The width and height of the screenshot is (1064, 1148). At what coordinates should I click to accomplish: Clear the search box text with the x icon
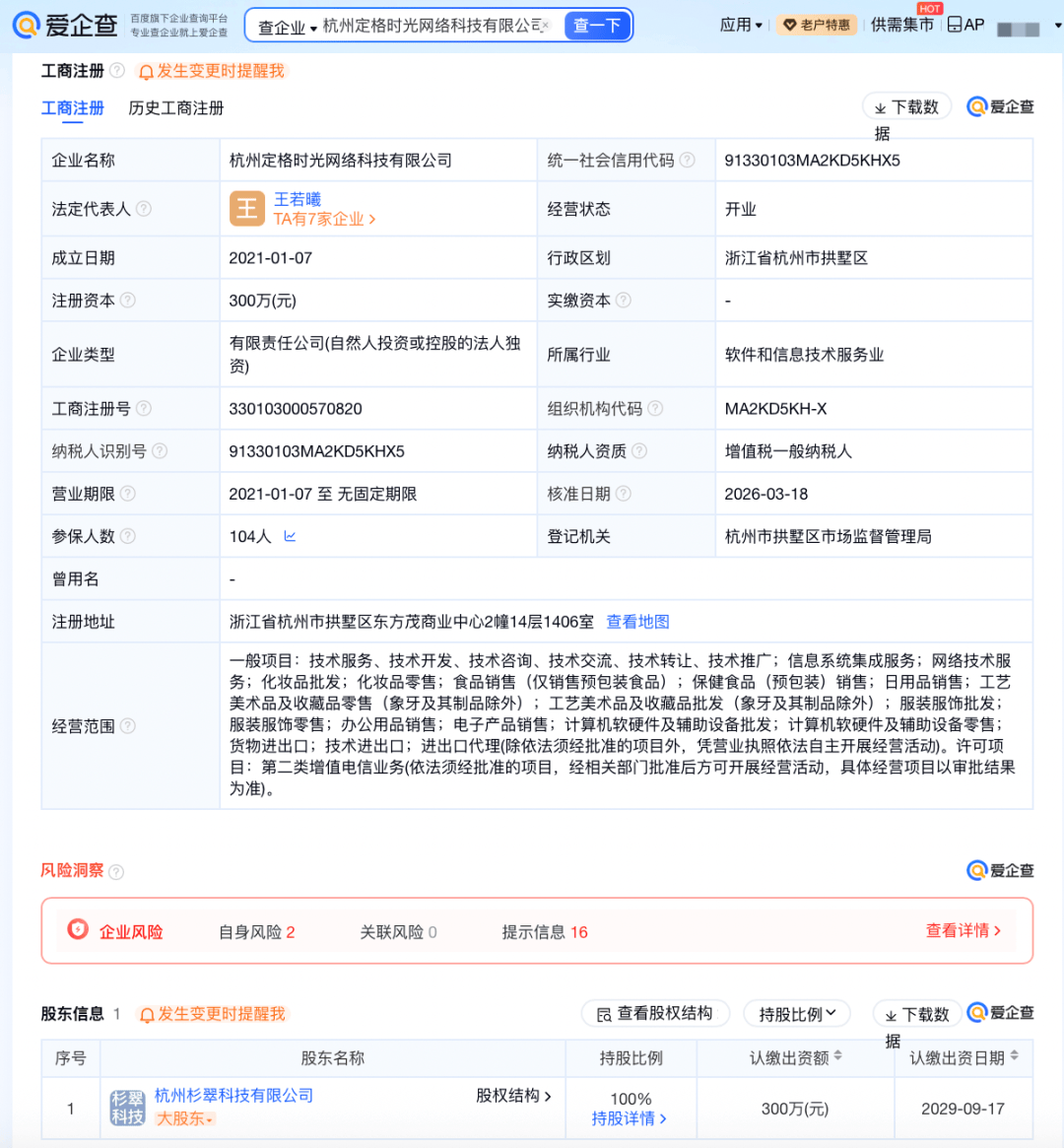pos(547,26)
